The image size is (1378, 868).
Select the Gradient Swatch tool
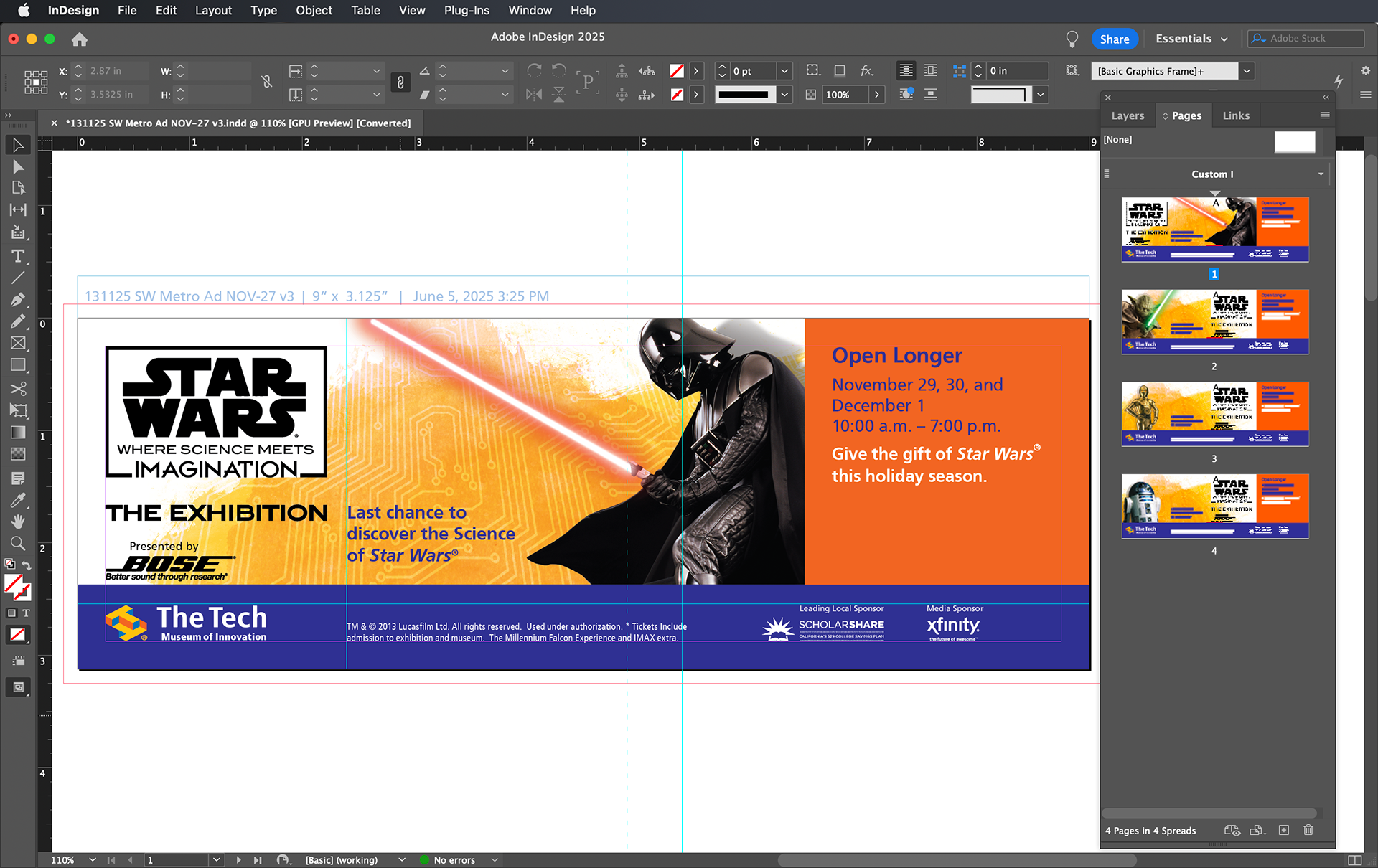click(x=18, y=432)
